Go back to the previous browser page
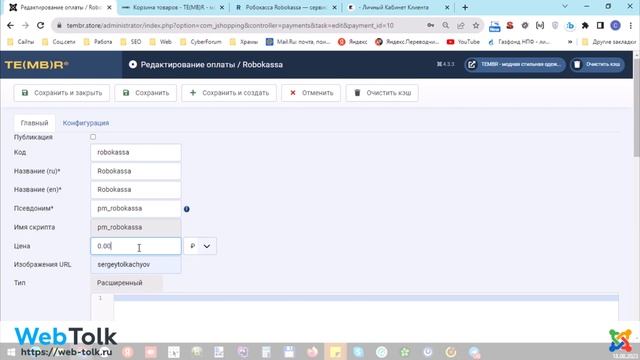 point(11,25)
